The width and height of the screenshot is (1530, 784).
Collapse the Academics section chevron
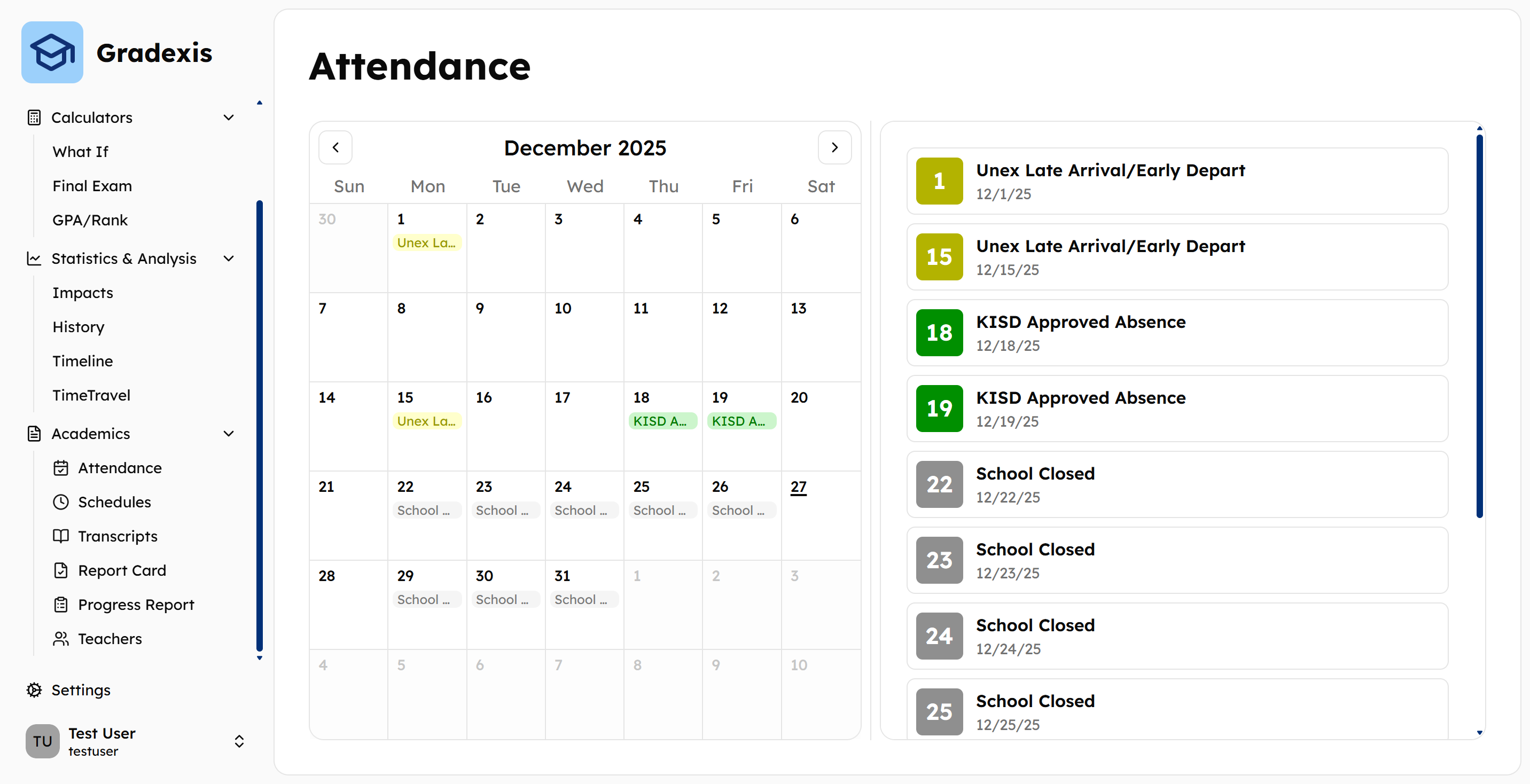click(229, 434)
